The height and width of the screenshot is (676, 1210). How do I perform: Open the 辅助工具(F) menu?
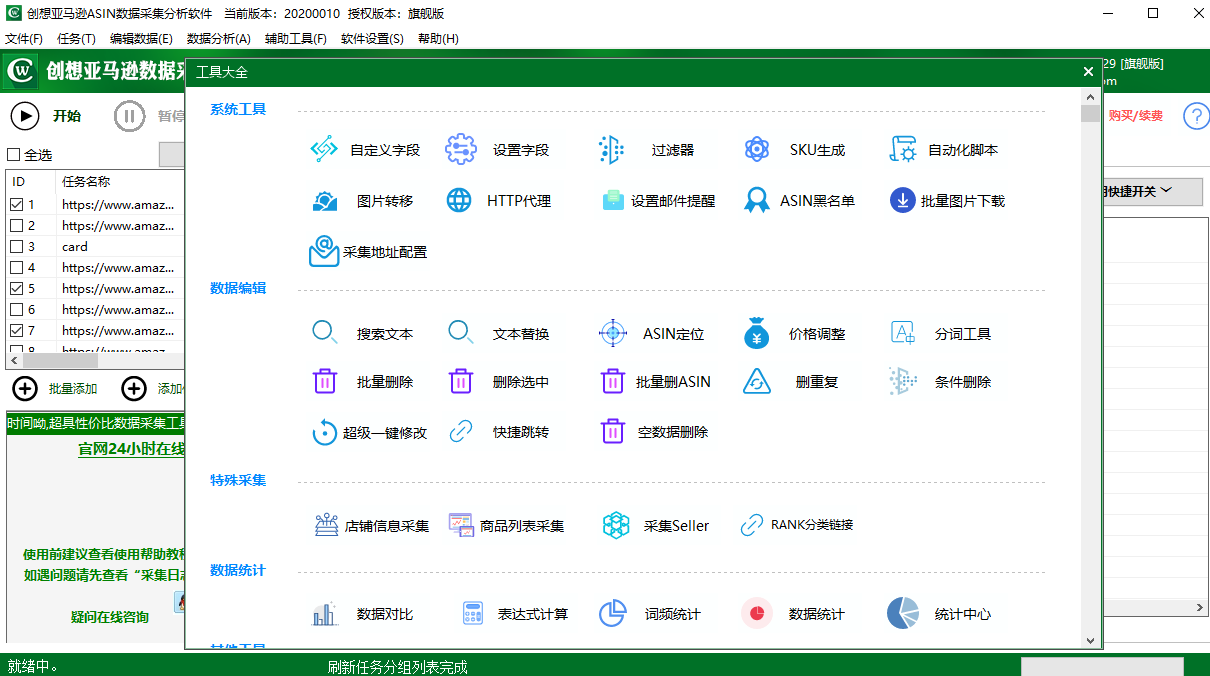(x=296, y=39)
